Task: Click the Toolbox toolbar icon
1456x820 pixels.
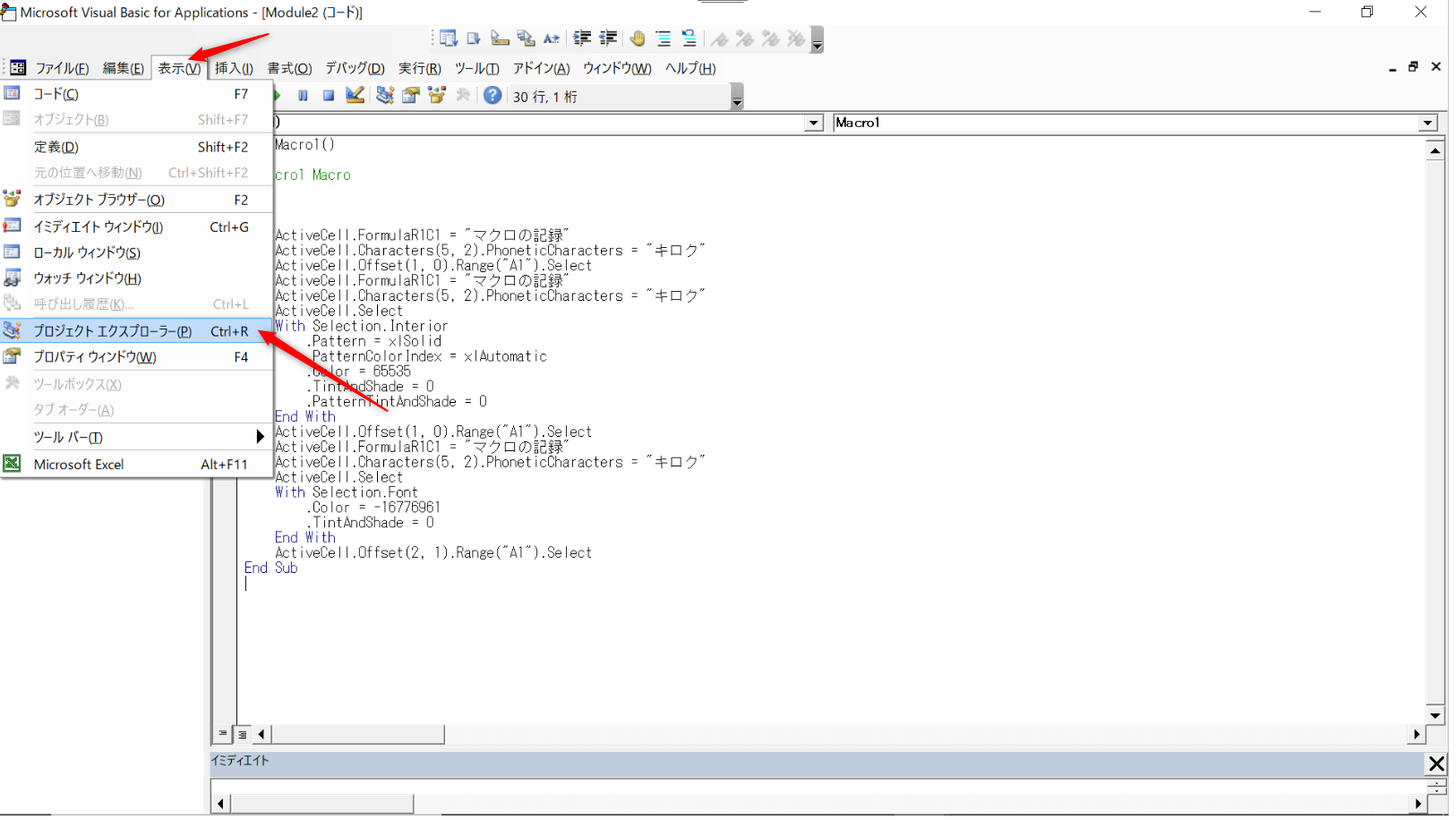Action: (x=463, y=96)
